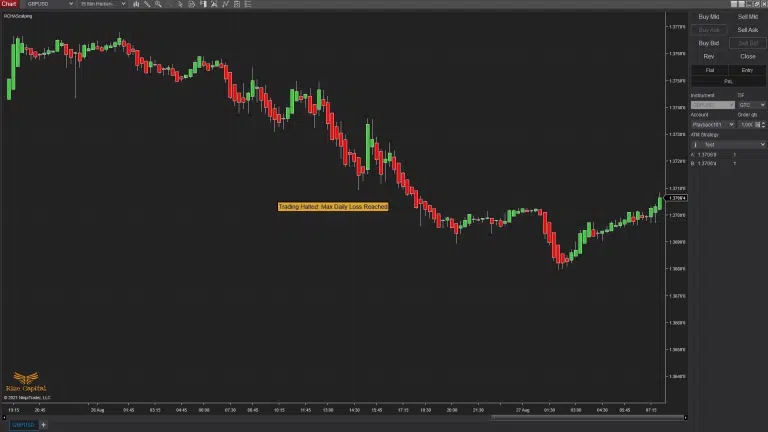
Task: Expand the GBPUSD instrument selector in toolbar
Action: [50, 4]
